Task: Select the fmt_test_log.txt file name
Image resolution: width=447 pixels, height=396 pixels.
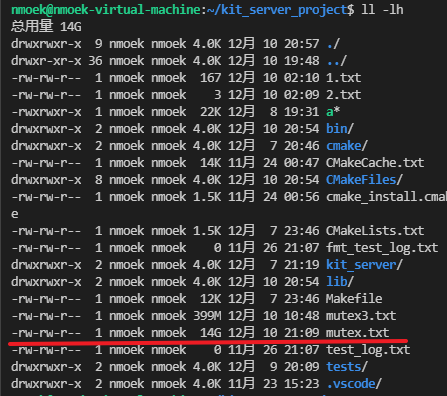Action: pyautogui.click(x=382, y=248)
